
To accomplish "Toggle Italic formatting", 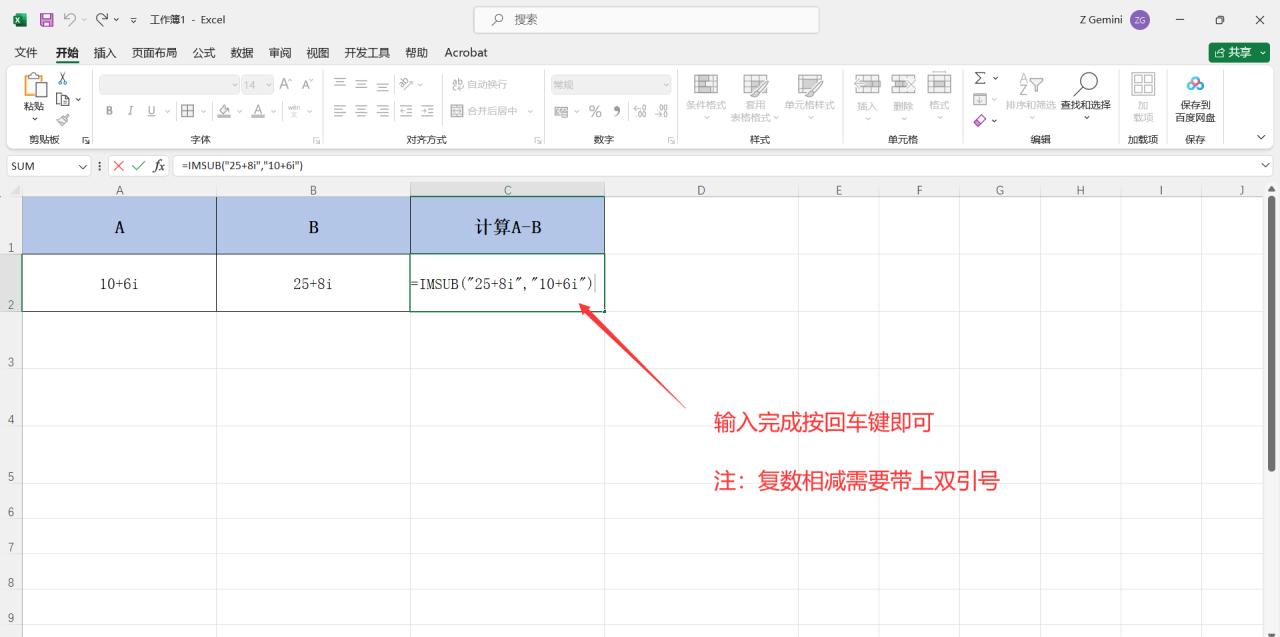I will coord(130,111).
